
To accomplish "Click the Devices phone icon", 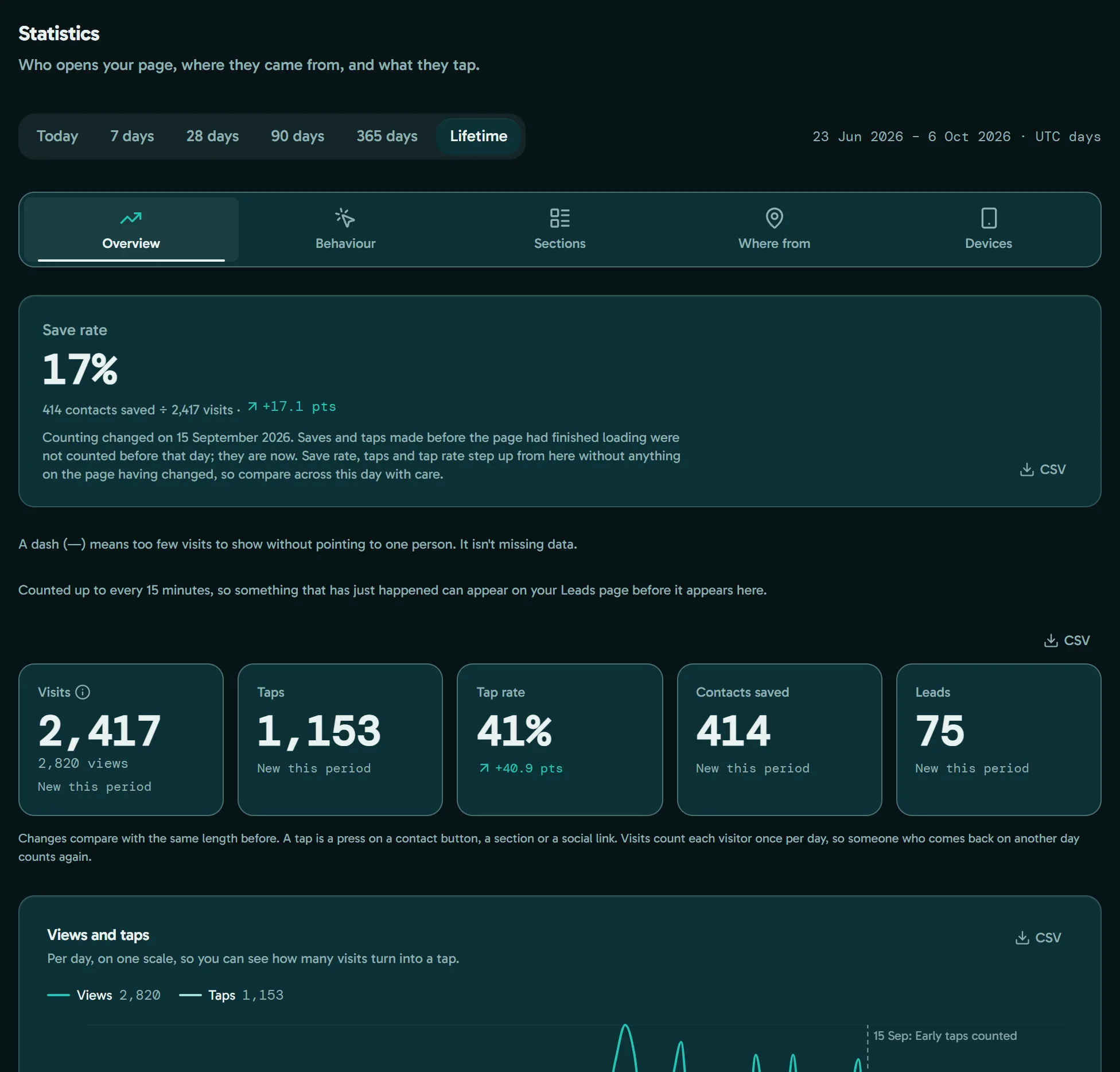I will [x=989, y=218].
